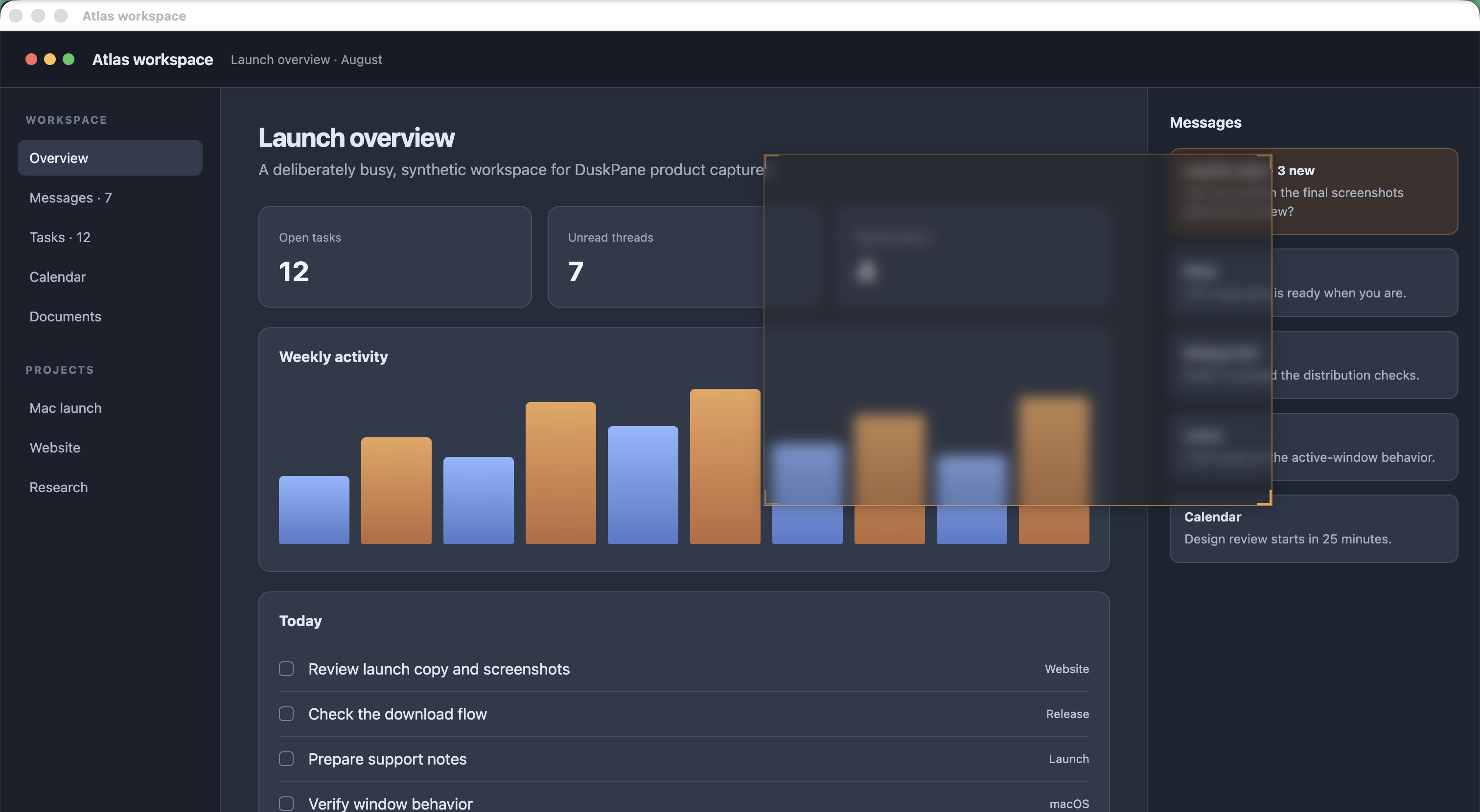The width and height of the screenshot is (1480, 812).
Task: Open the message ending 'is ready when you are.'
Action: coord(1314,283)
